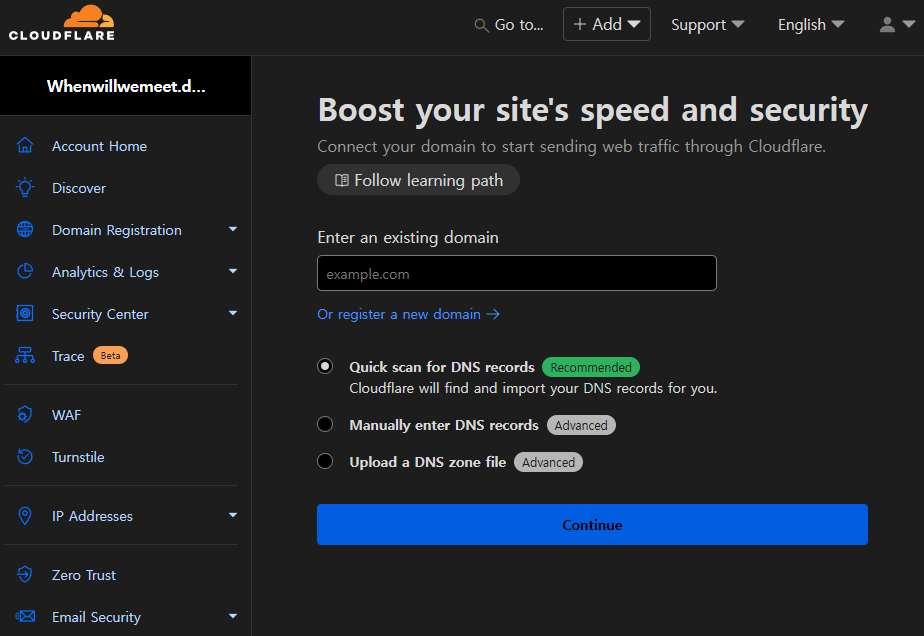Expand the Email Security submenu arrow
The height and width of the screenshot is (636, 924).
point(233,616)
